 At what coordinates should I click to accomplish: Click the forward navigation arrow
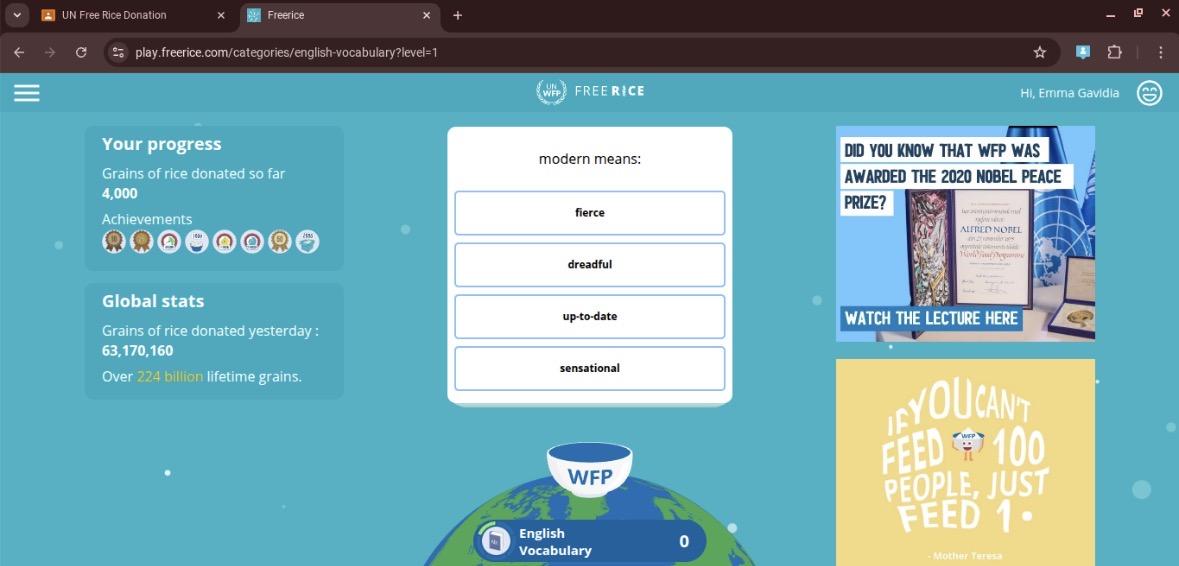coord(50,53)
